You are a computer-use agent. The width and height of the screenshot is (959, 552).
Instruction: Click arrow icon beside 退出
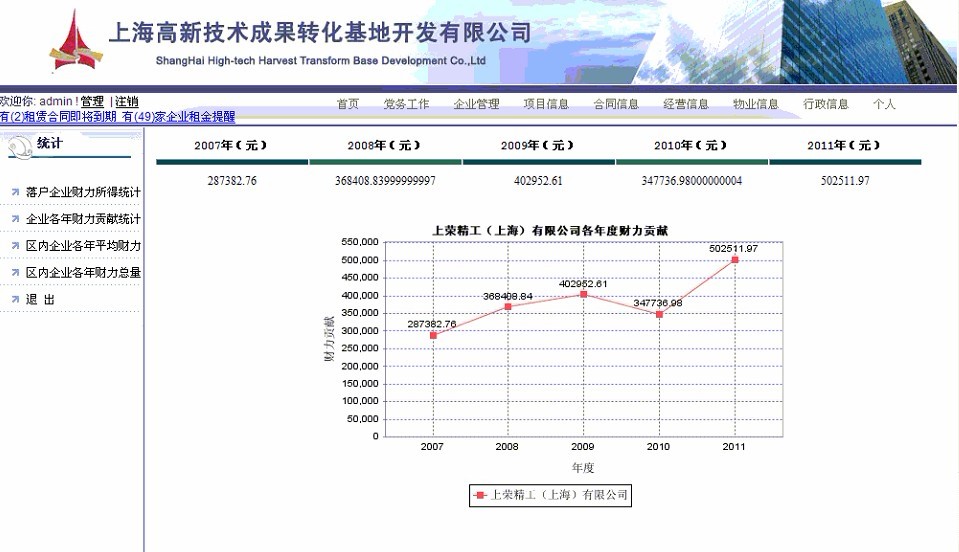pyautogui.click(x=15, y=300)
